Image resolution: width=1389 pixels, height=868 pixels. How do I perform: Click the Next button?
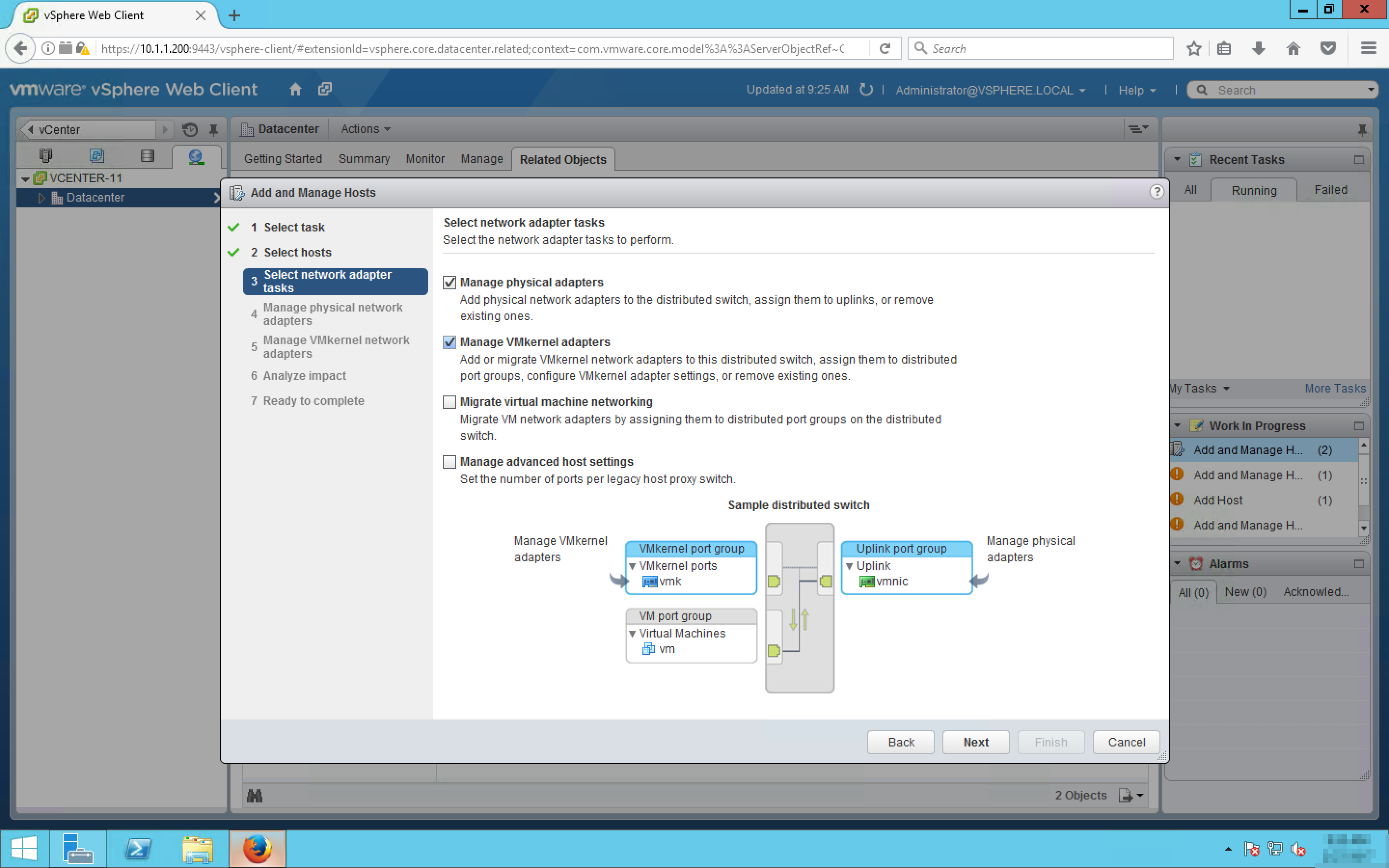point(975,742)
